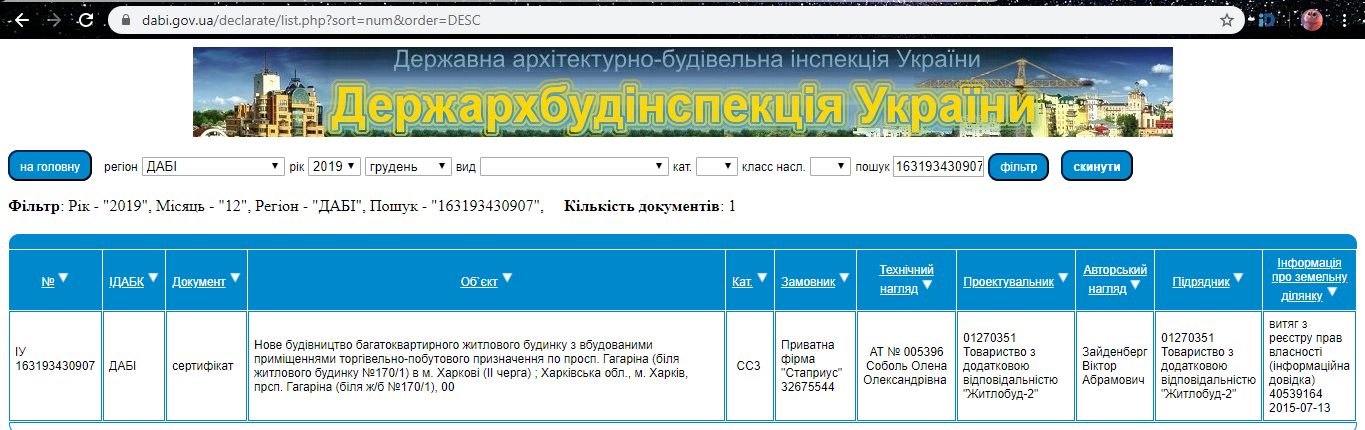Image resolution: width=1365 pixels, height=430 pixels.
Task: Select the 'ДАБІ' cell in the table row
Action: [134, 366]
